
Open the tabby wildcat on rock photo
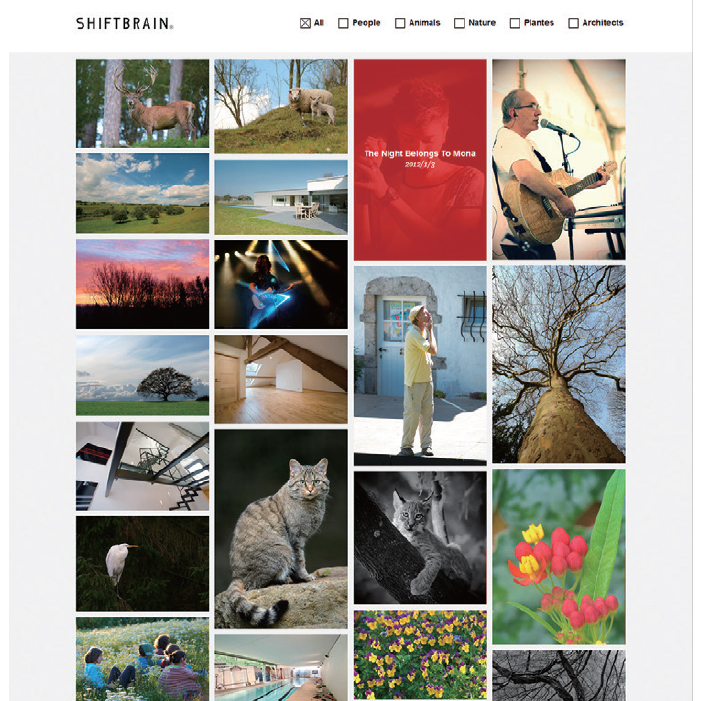281,529
